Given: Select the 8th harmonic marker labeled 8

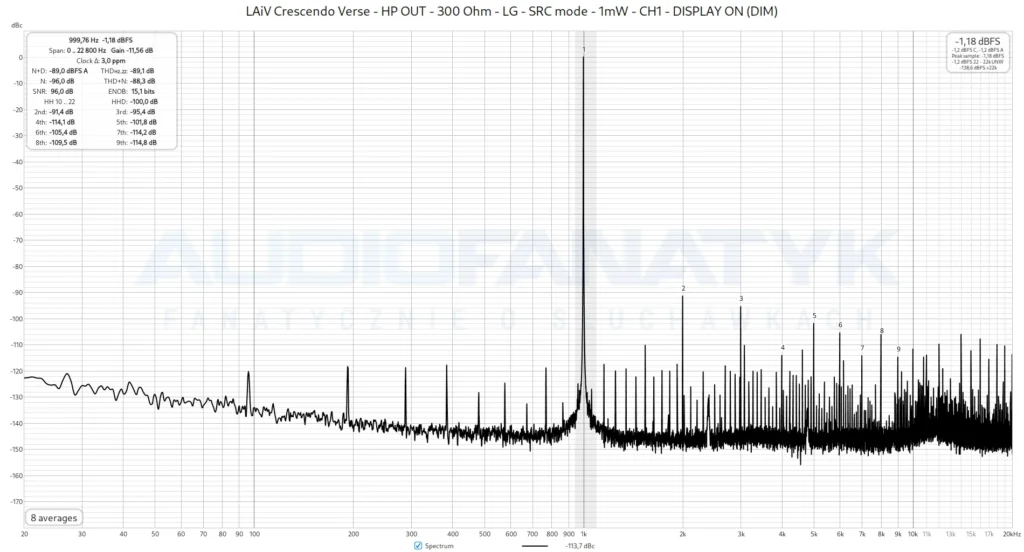Looking at the screenshot, I should point(882,331).
